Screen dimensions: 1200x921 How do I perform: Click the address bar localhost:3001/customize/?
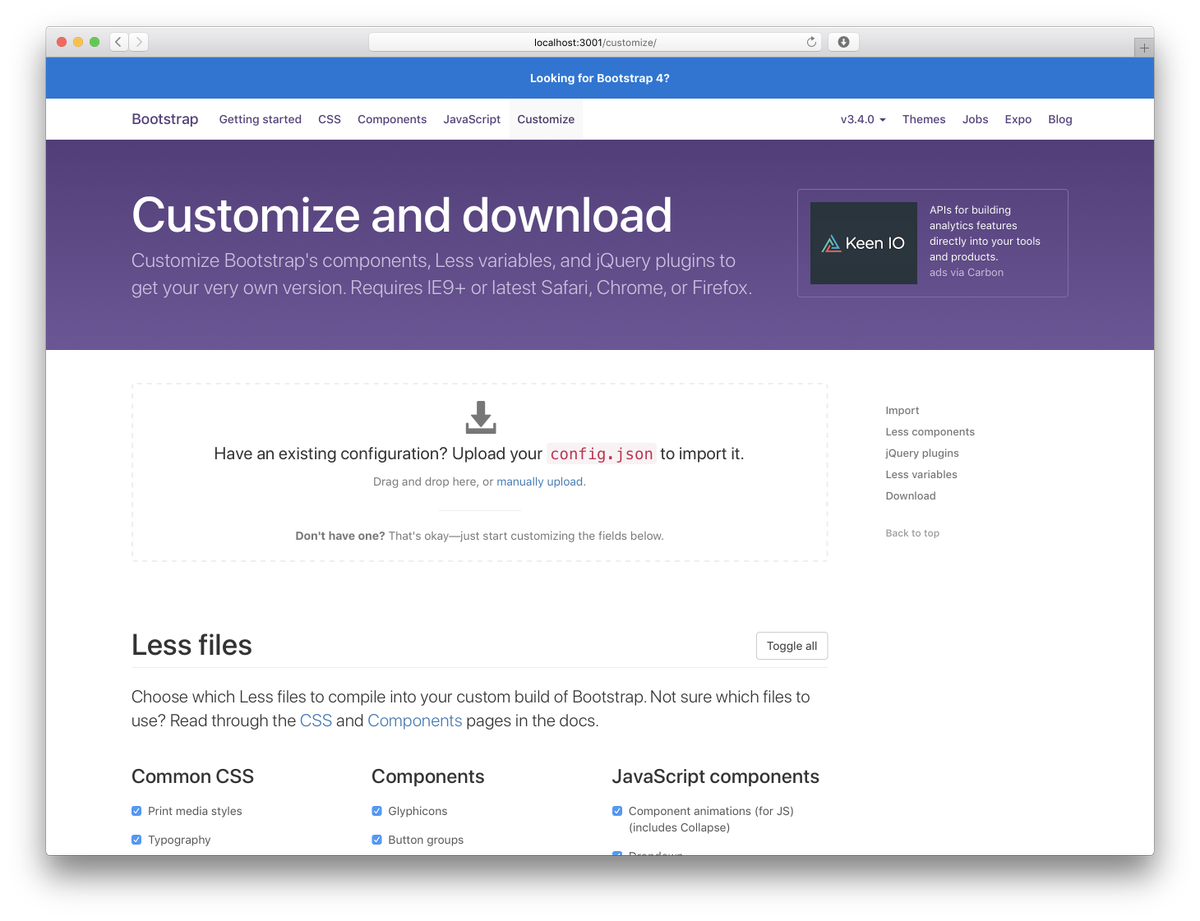tap(595, 42)
